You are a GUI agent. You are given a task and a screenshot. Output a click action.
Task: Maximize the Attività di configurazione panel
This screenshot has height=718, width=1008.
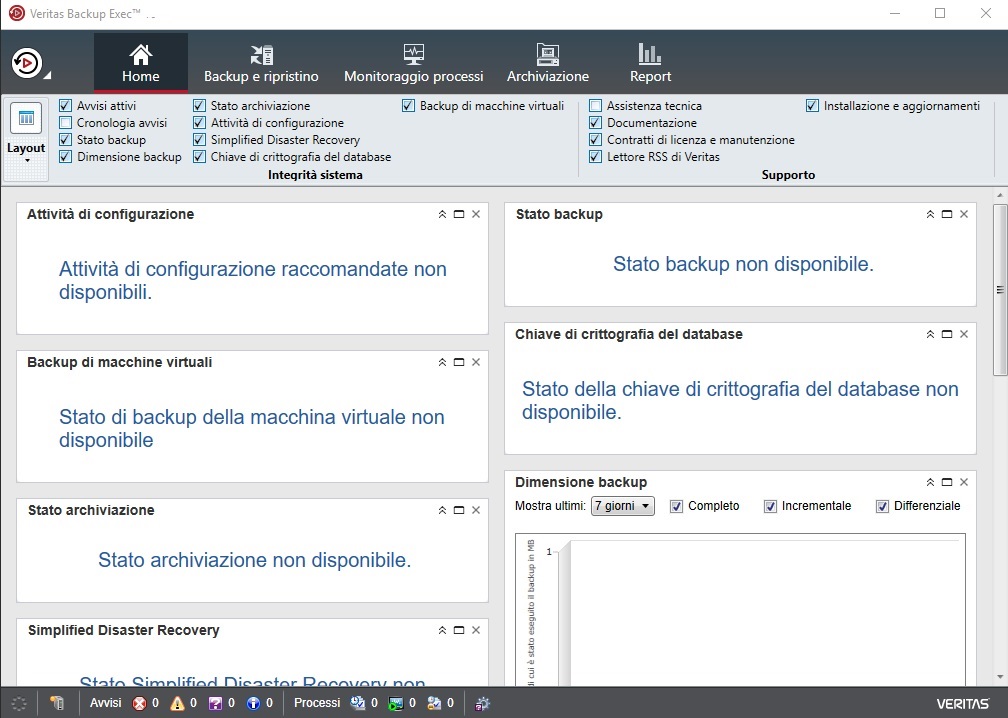click(459, 214)
